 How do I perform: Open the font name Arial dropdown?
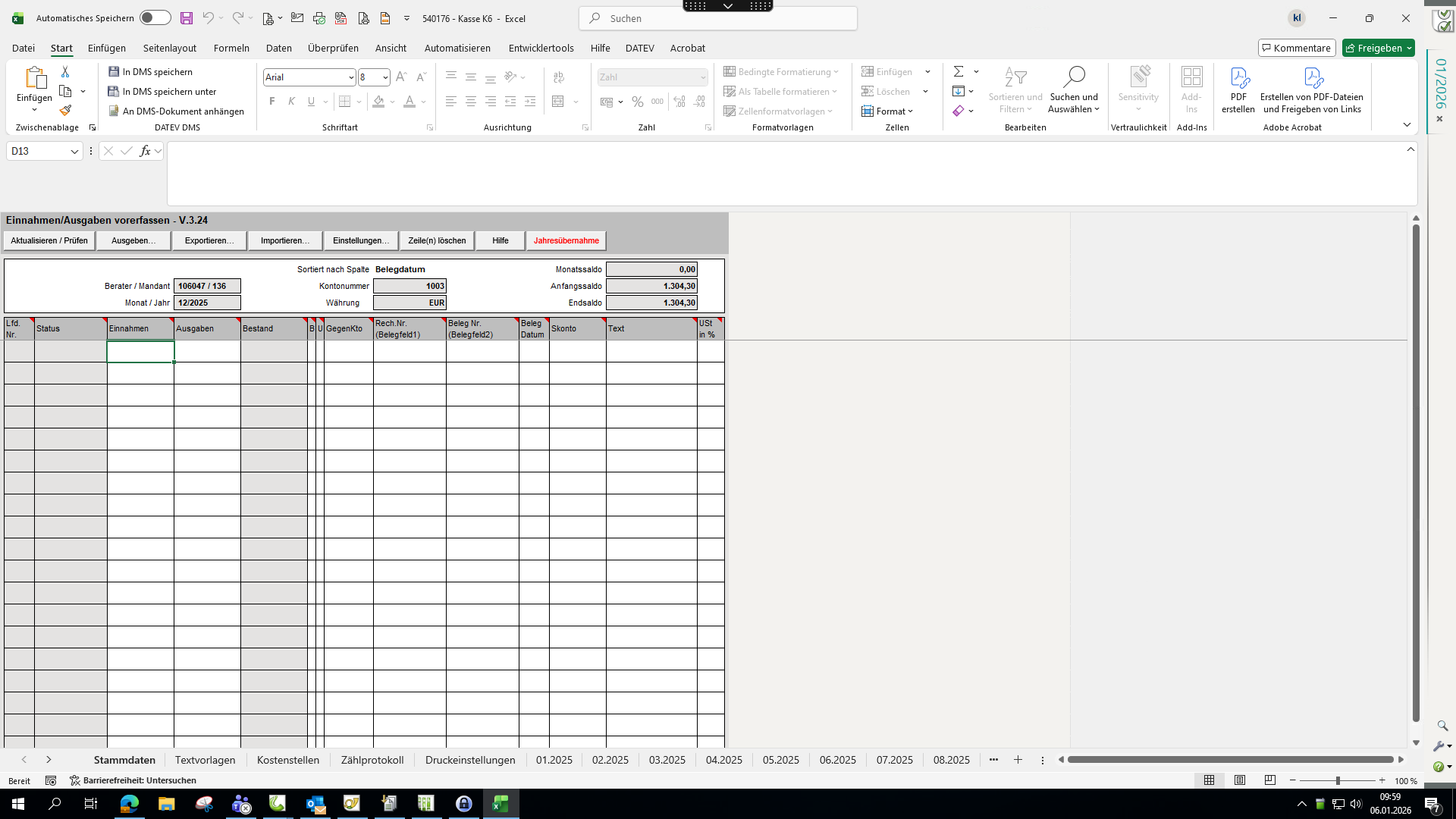pos(351,77)
